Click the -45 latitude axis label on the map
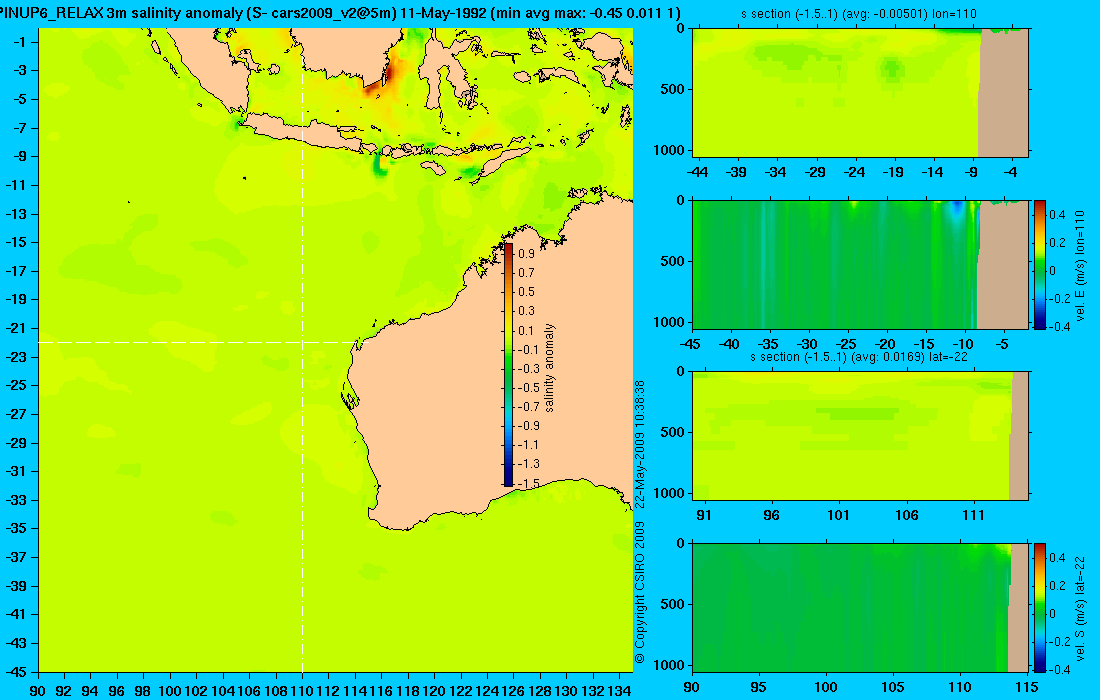 15,671
